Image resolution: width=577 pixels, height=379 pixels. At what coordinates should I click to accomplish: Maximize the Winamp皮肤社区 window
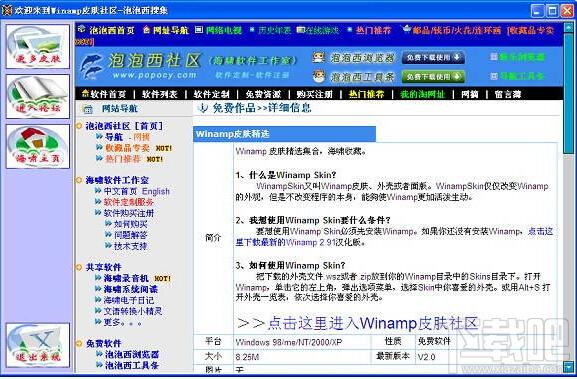tap(552, 10)
